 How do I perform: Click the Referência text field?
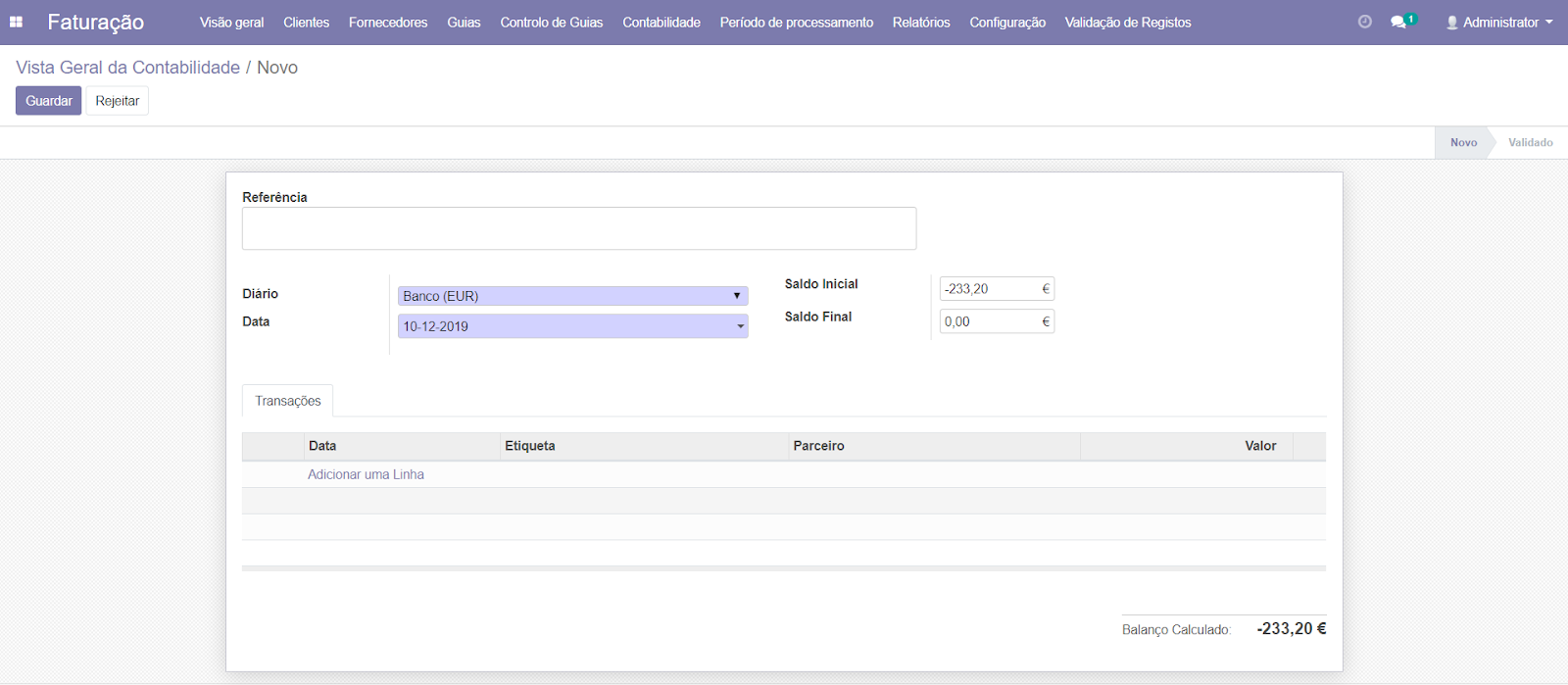[x=578, y=228]
